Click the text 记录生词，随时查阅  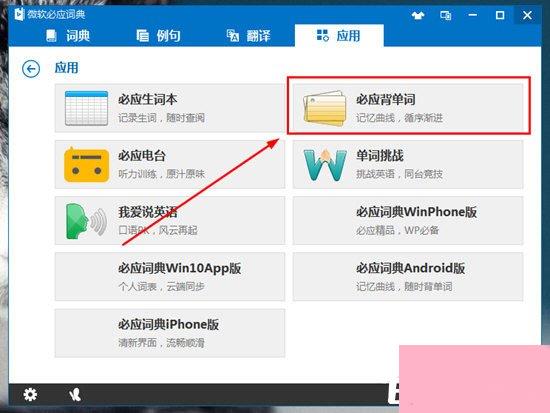pyautogui.click(x=161, y=118)
